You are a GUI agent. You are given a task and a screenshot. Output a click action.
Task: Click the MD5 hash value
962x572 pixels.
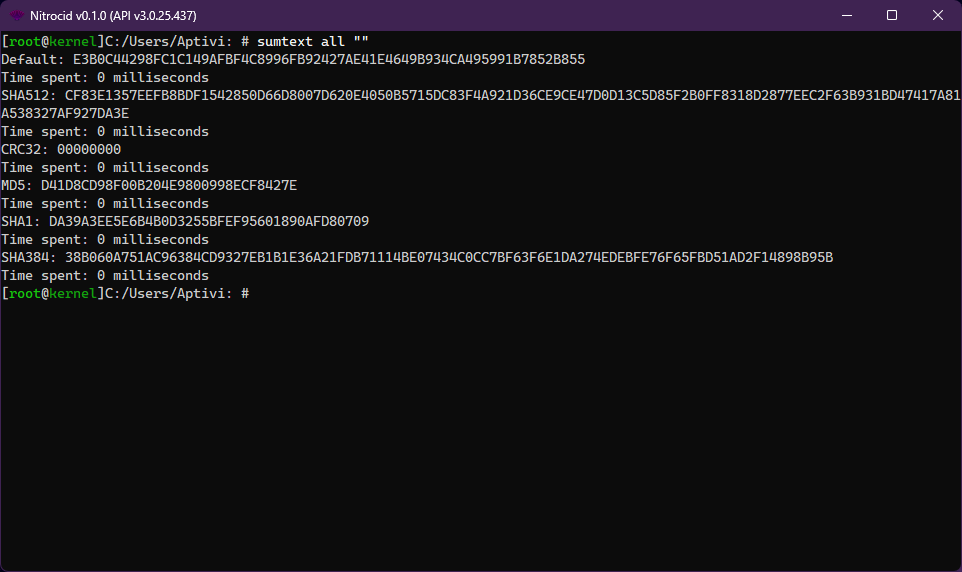pos(169,185)
